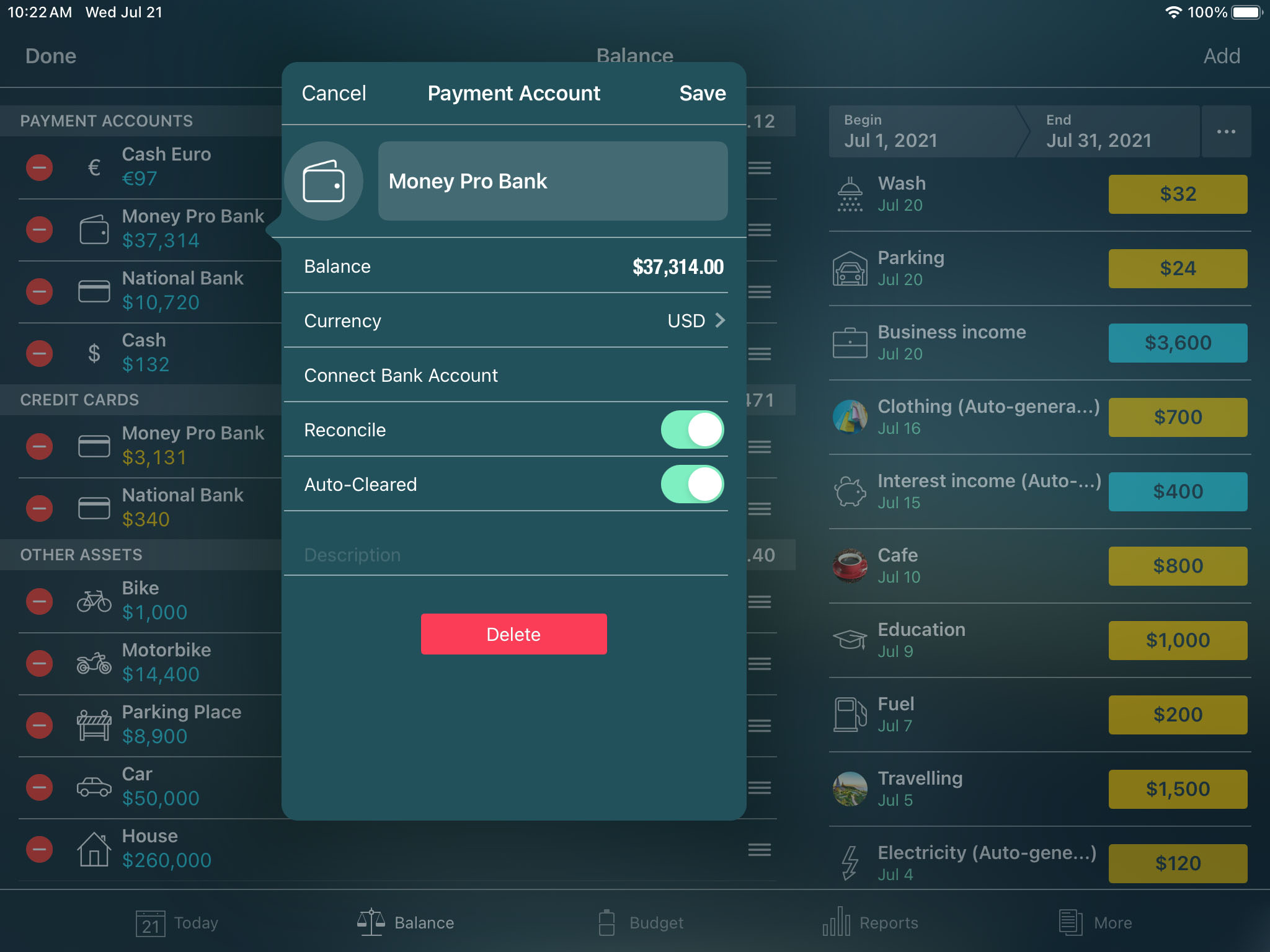Image resolution: width=1270 pixels, height=952 pixels.
Task: Expand the reorder handle for Money Pro Bank
Action: [759, 229]
